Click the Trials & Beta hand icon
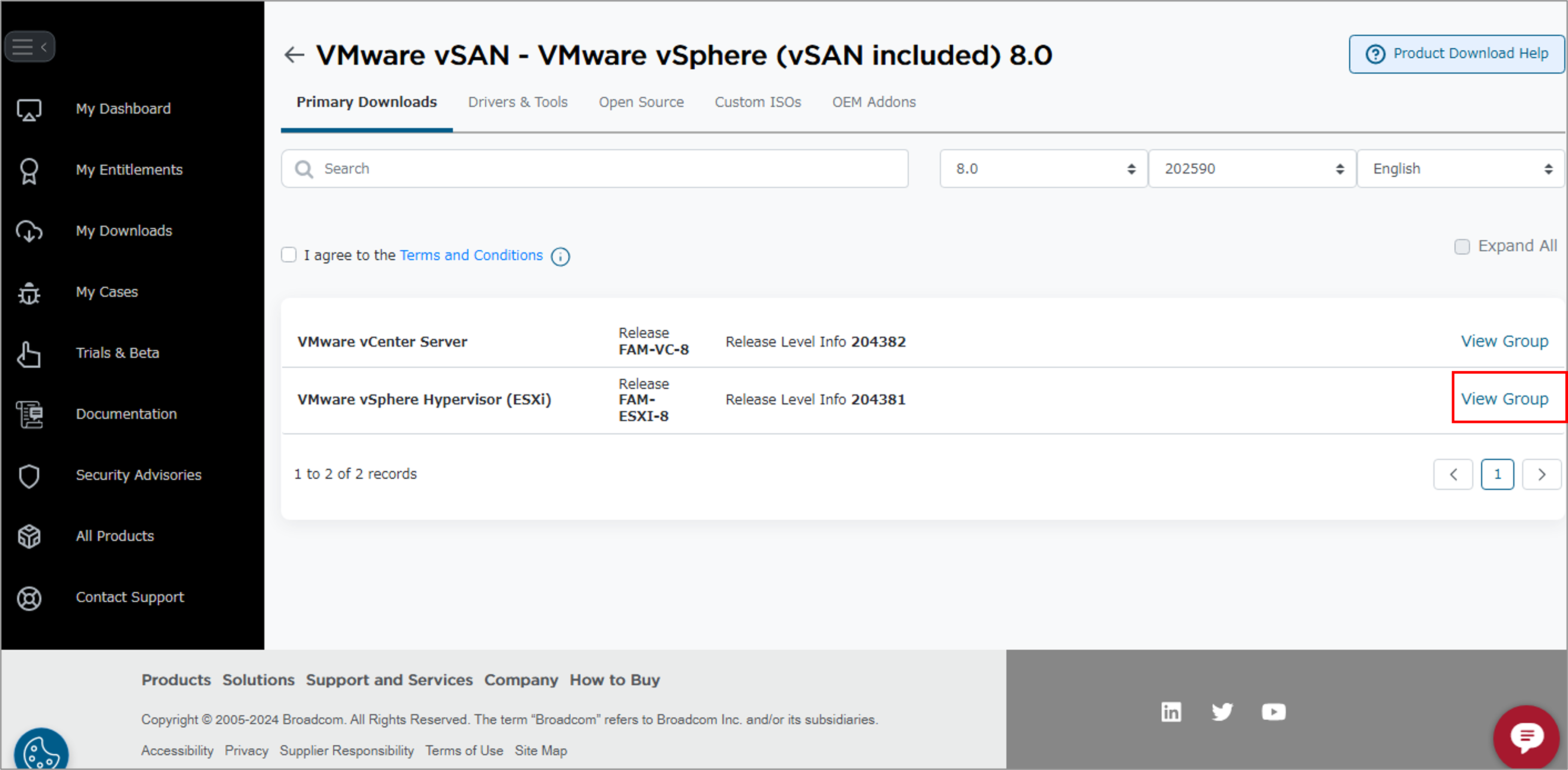Image resolution: width=1568 pixels, height=770 pixels. pos(29,354)
